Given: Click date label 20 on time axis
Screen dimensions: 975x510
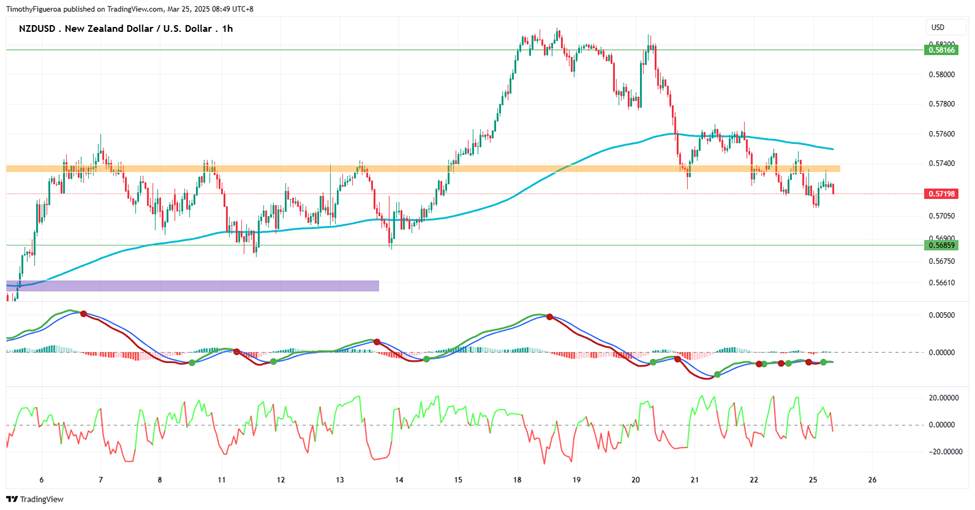Looking at the screenshot, I should coord(635,480).
